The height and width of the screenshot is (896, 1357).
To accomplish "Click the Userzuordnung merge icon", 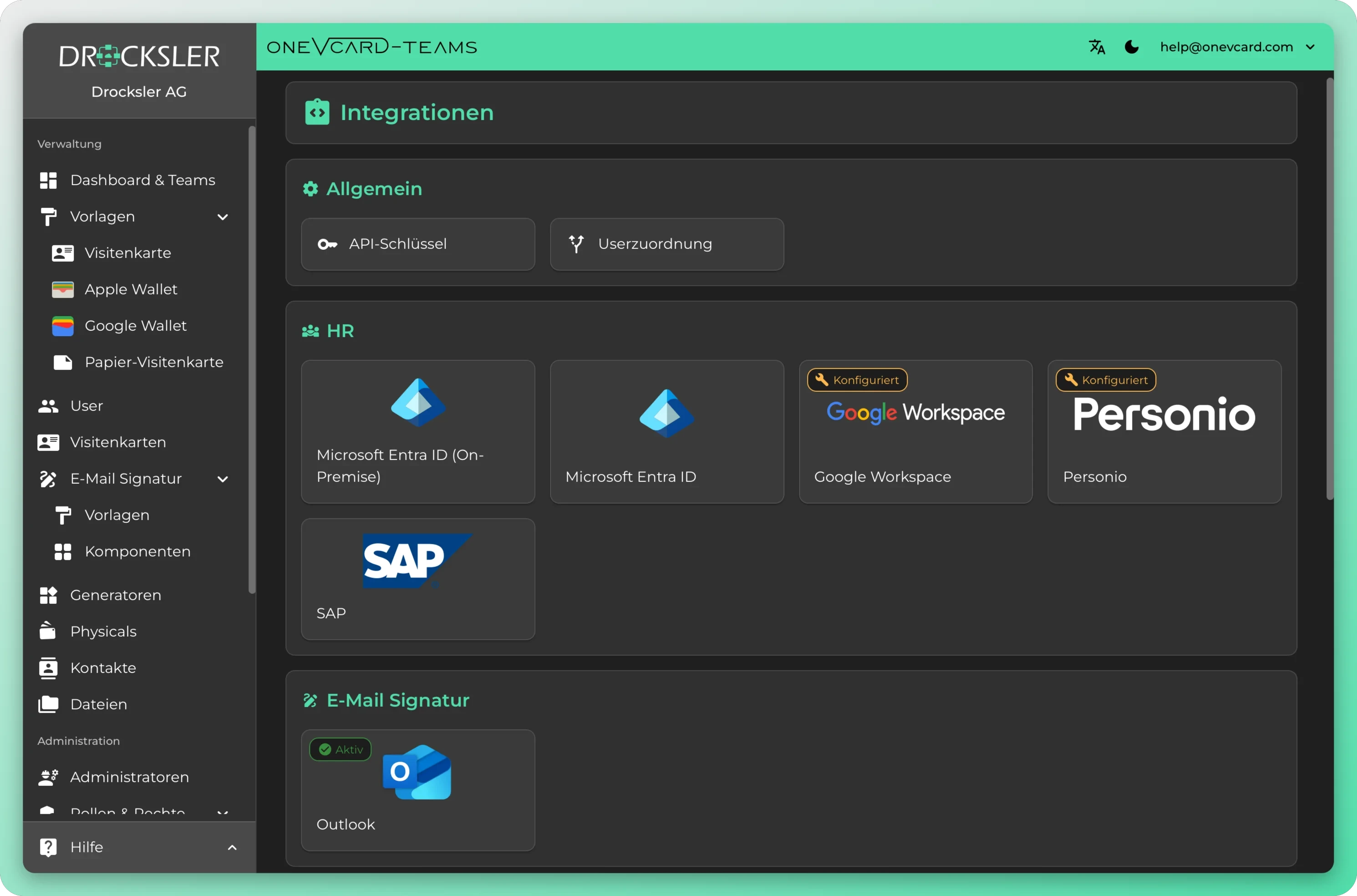I will [576, 244].
